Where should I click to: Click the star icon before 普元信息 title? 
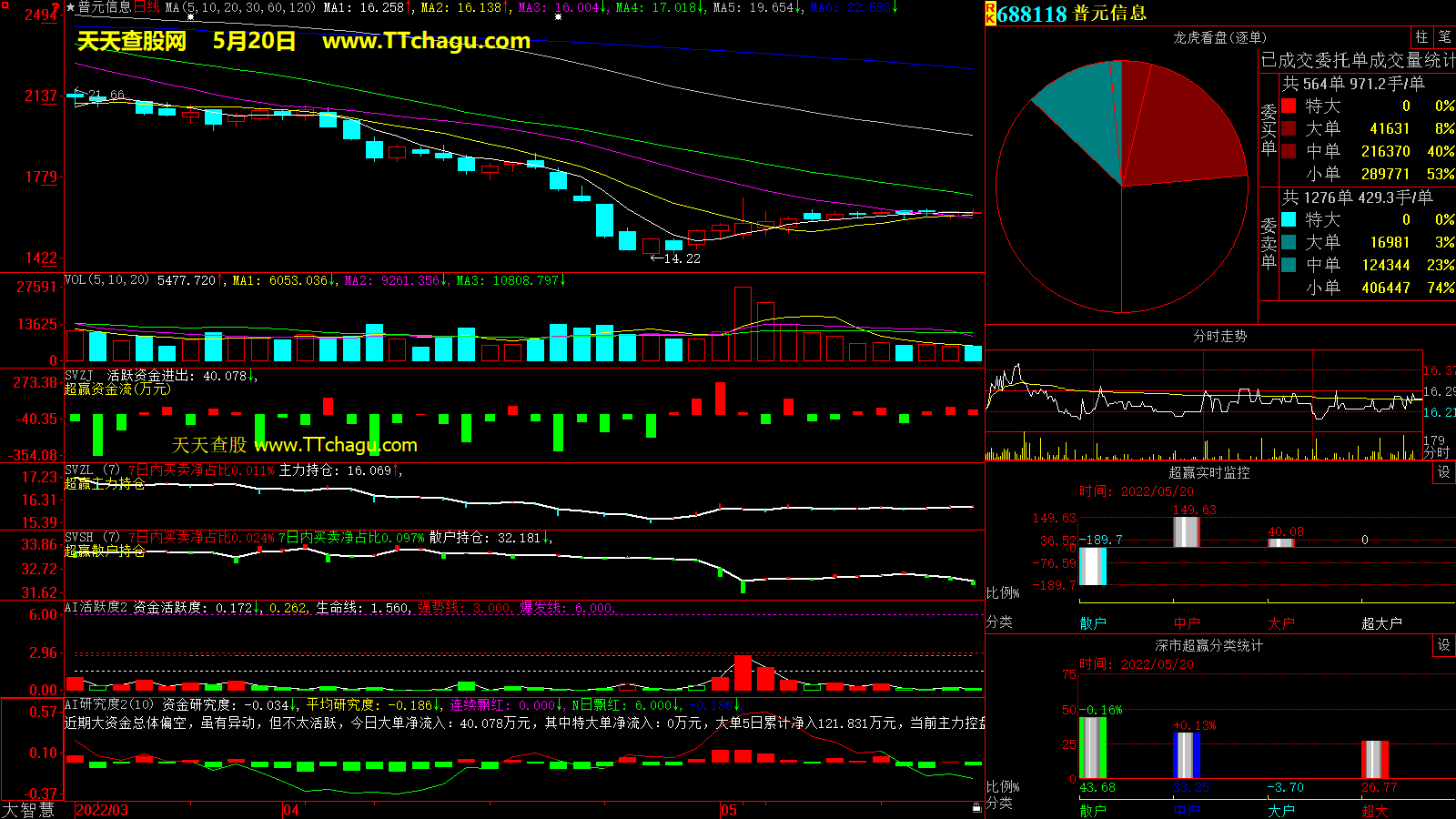[71, 7]
